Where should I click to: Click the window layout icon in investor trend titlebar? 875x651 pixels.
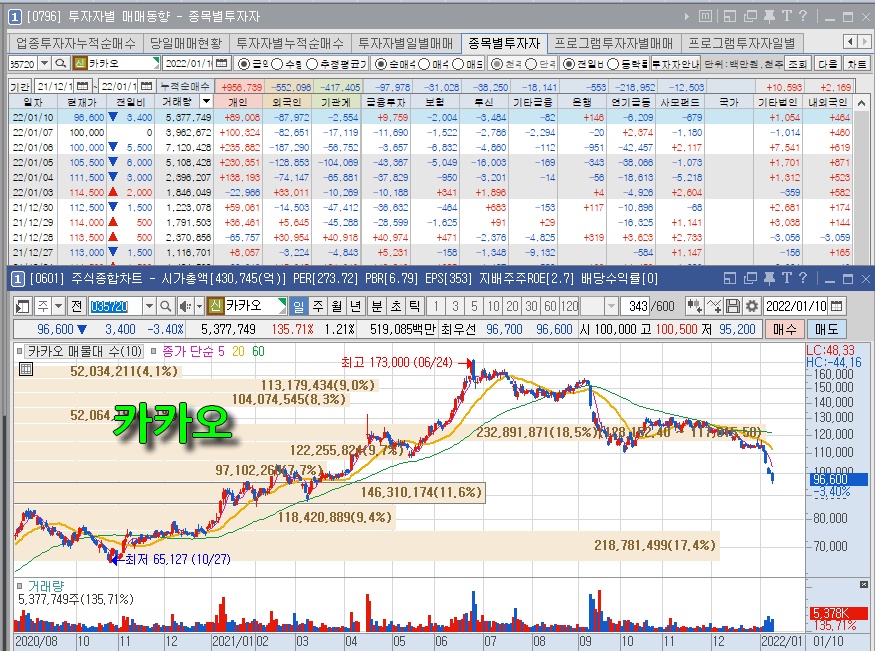coord(730,17)
